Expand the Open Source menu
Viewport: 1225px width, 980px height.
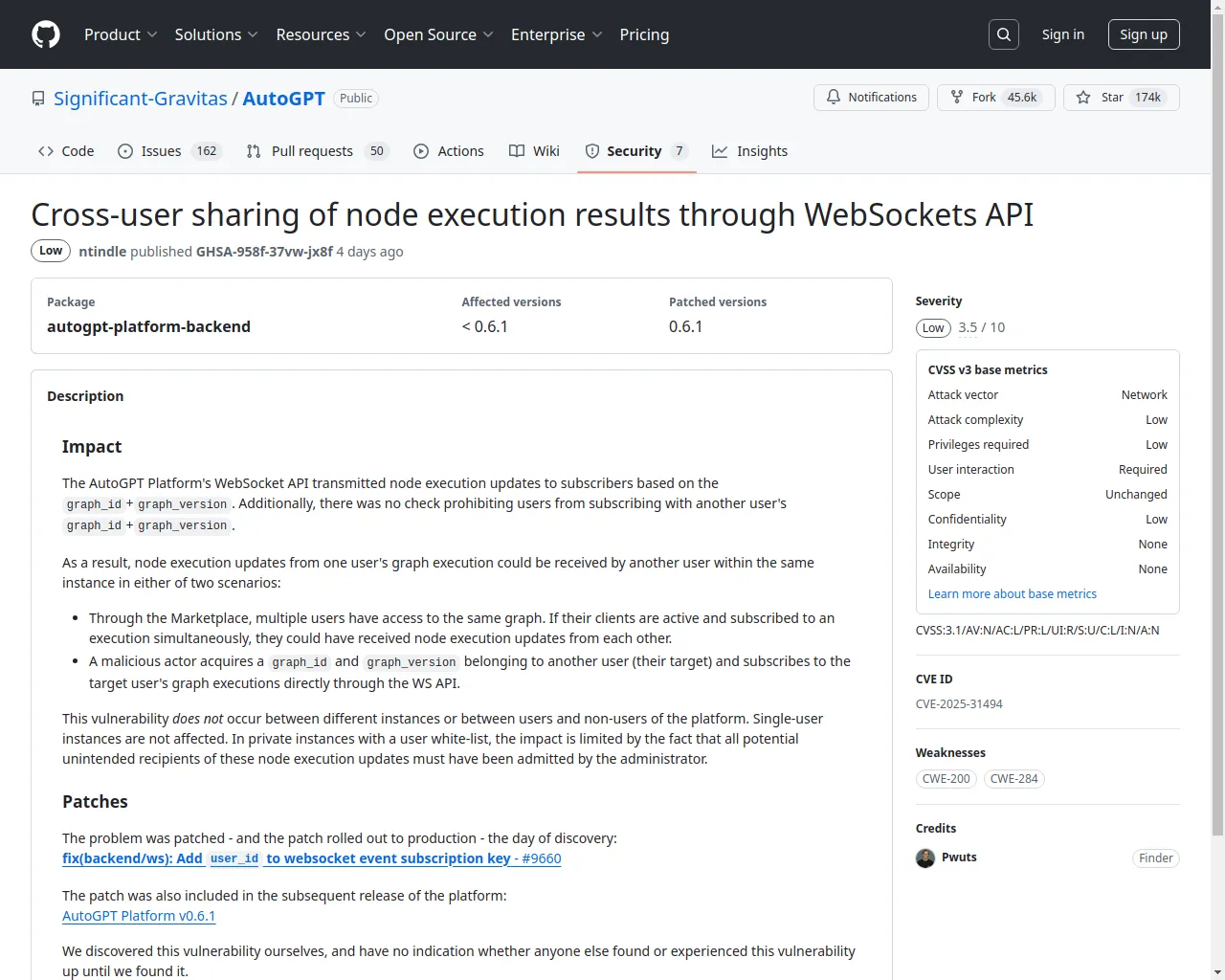tap(438, 34)
